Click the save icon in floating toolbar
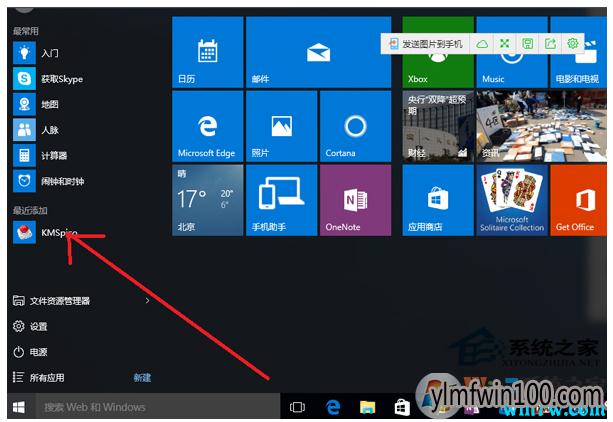Image resolution: width=613 pixels, height=422 pixels. [x=527, y=44]
